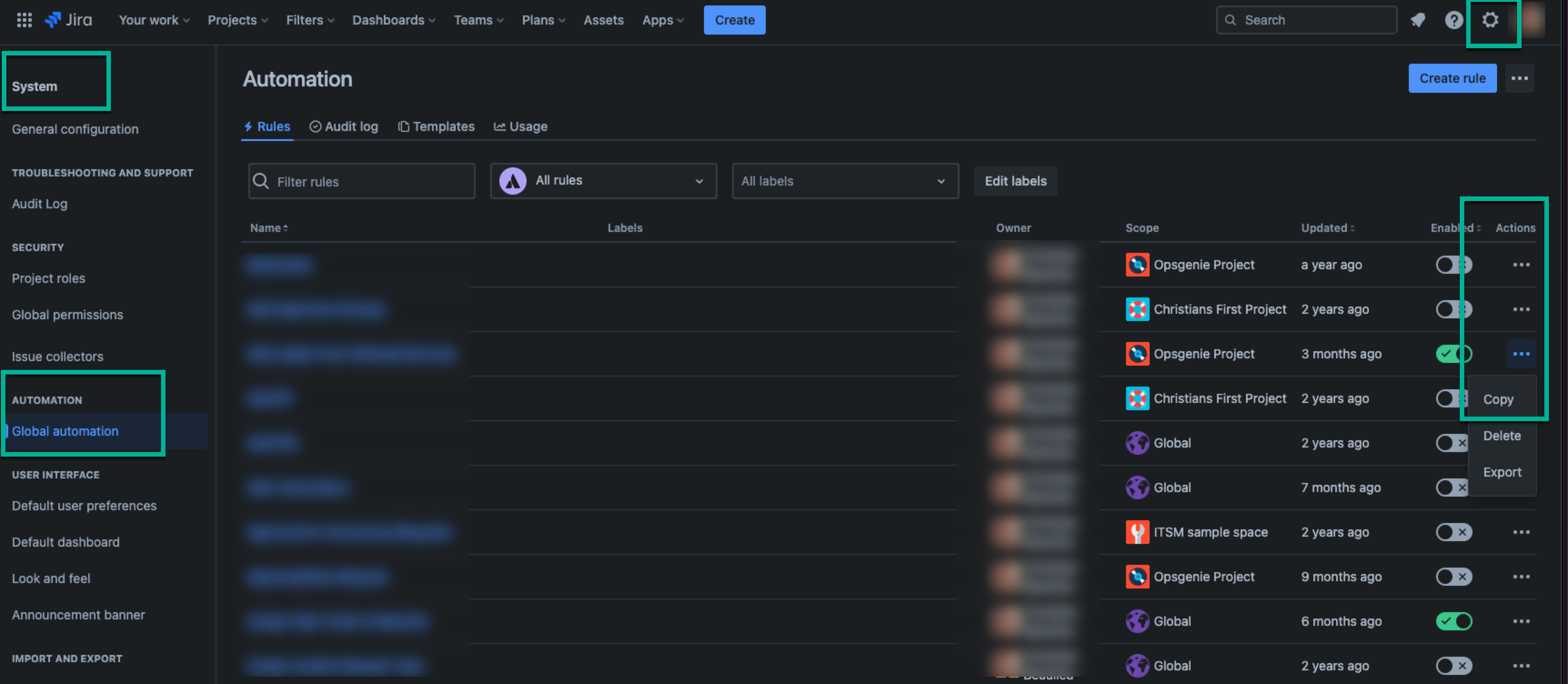Viewport: 1568px width, 684px height.
Task: Open Global permissions in the sidebar
Action: [x=67, y=315]
